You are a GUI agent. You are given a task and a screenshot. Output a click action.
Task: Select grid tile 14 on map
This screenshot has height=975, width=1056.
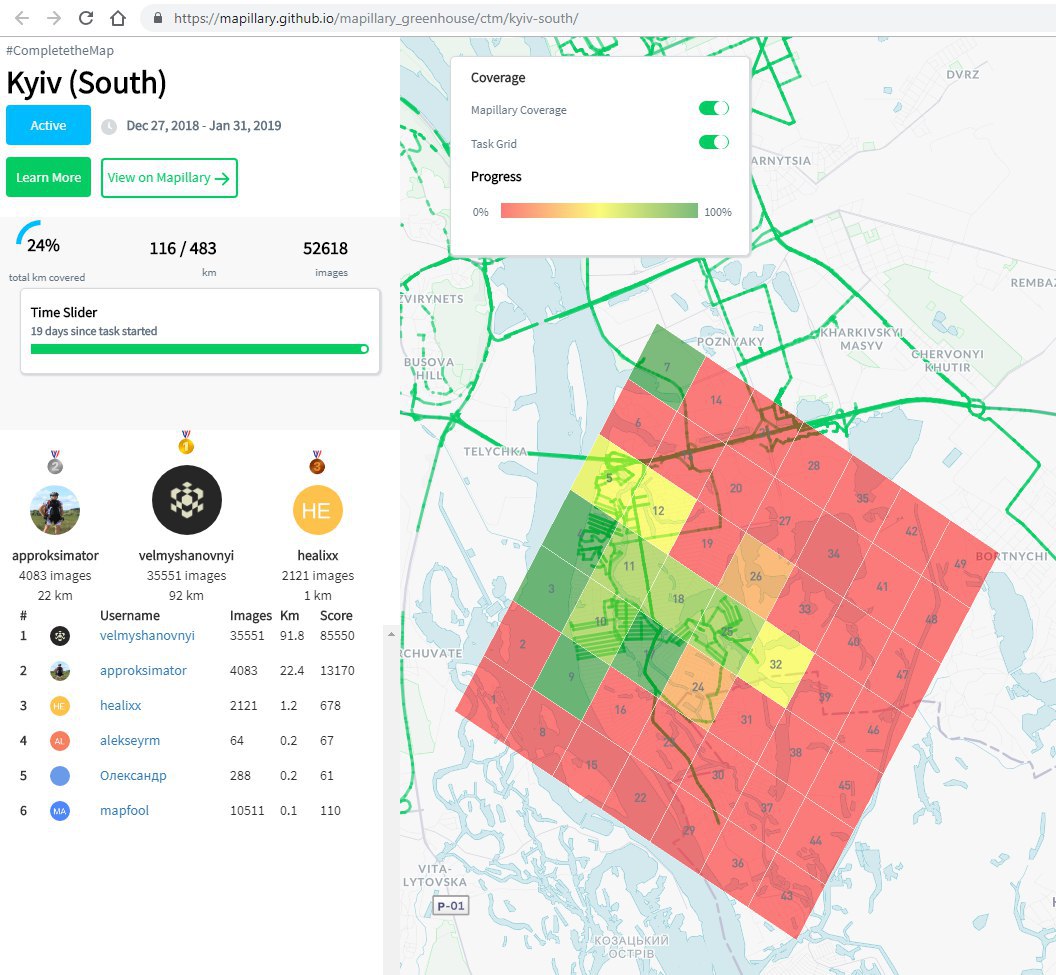click(716, 400)
